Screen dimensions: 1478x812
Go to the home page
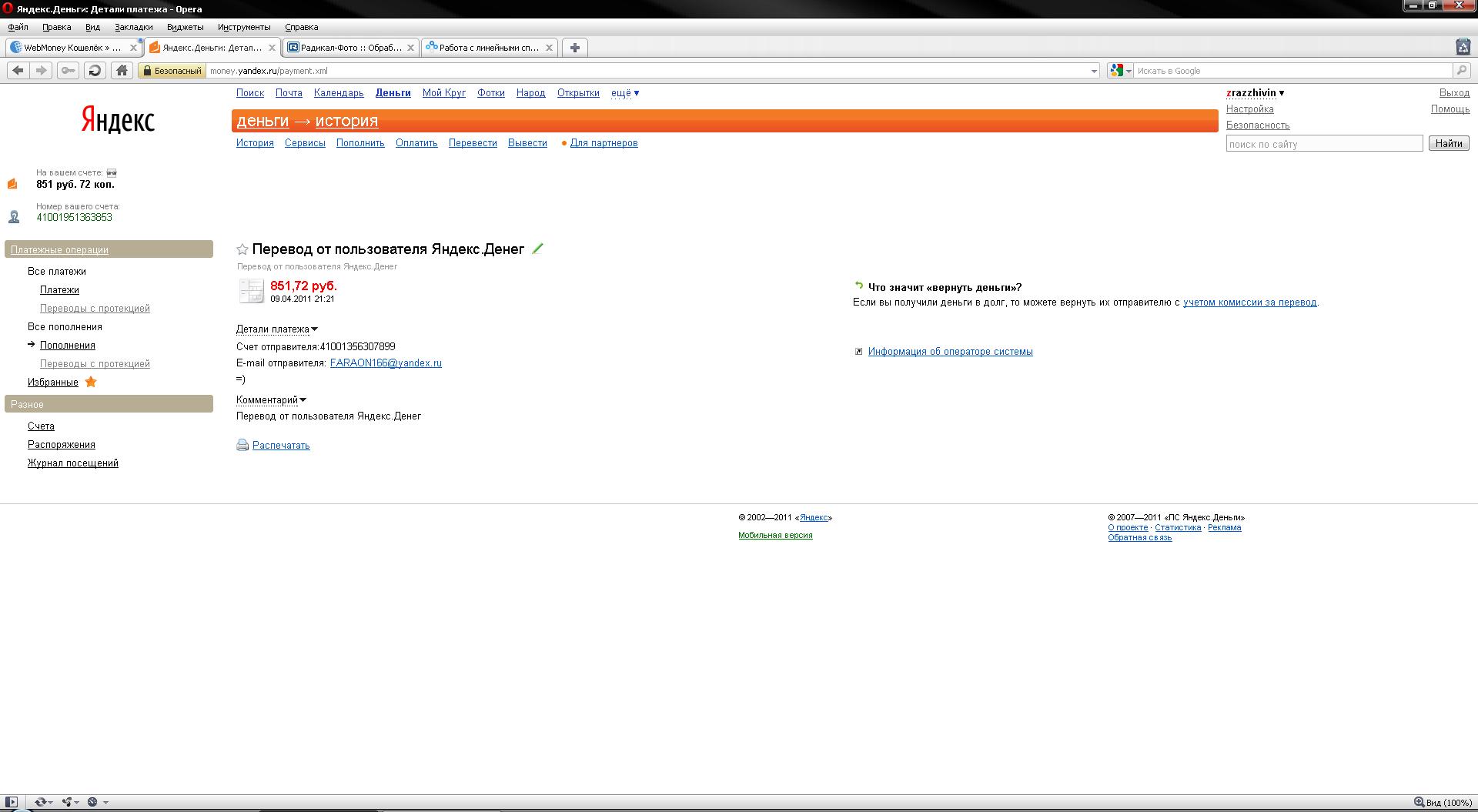coord(122,71)
